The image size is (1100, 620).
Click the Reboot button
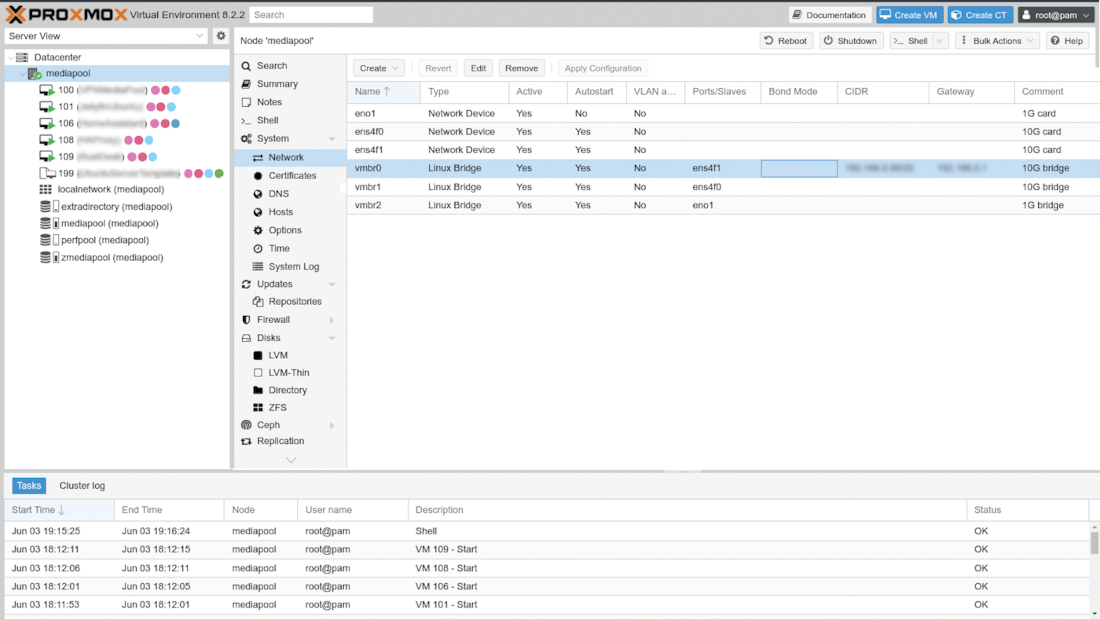(x=785, y=41)
